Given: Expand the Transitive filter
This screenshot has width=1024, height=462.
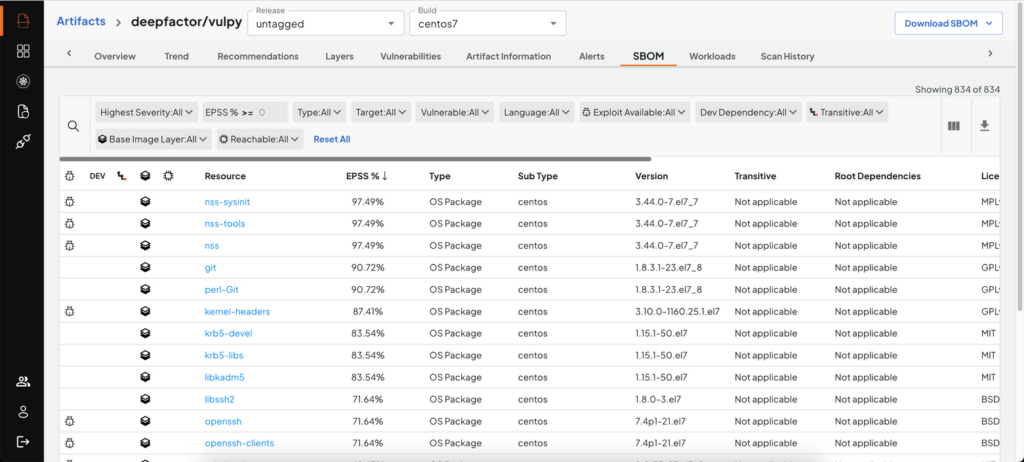Looking at the screenshot, I should point(847,112).
